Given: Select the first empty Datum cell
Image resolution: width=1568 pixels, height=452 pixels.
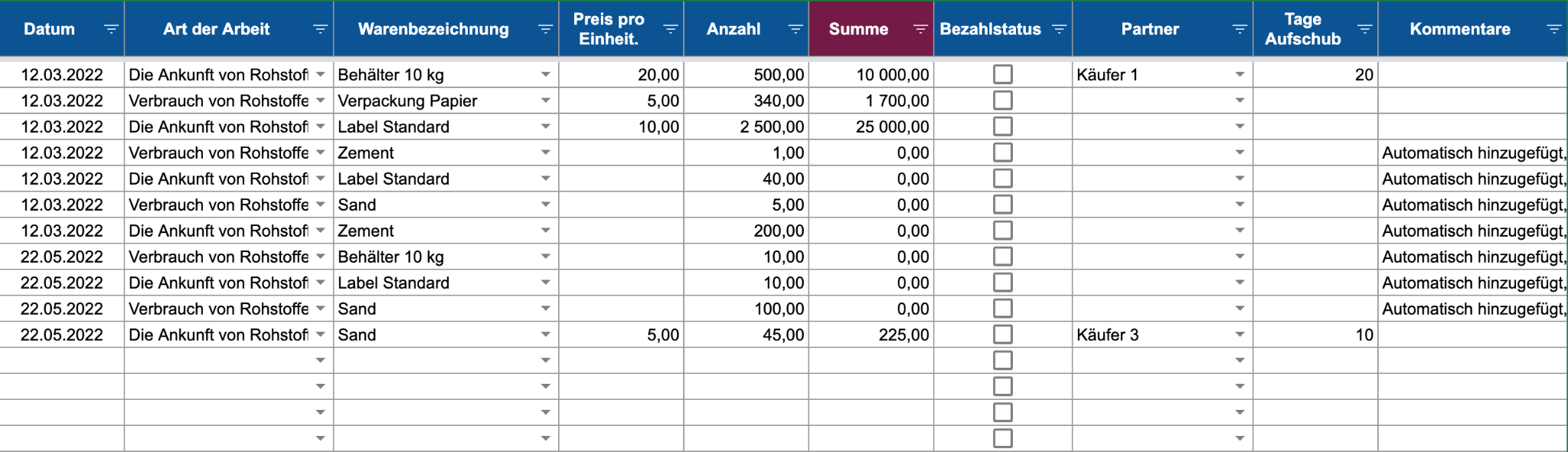Looking at the screenshot, I should [62, 361].
